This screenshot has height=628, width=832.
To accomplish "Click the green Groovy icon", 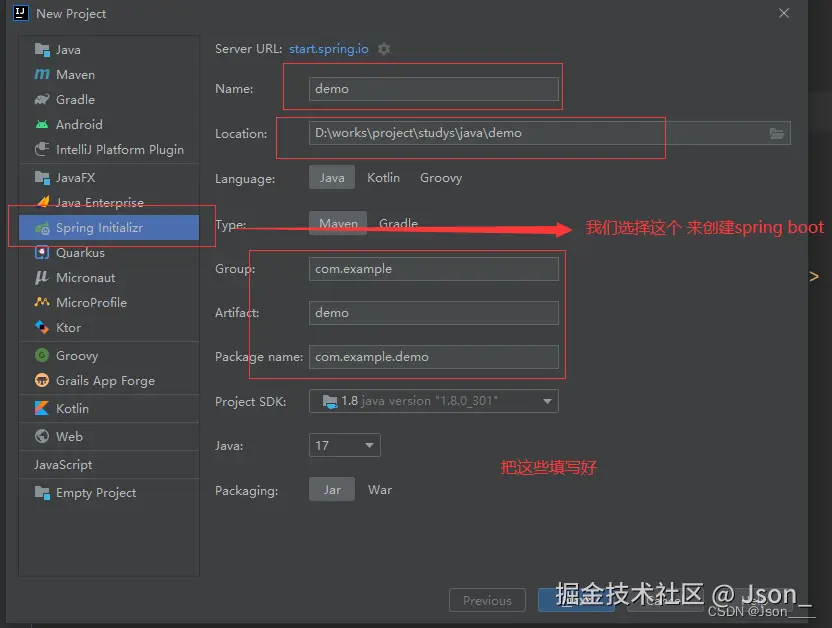I will [42, 355].
